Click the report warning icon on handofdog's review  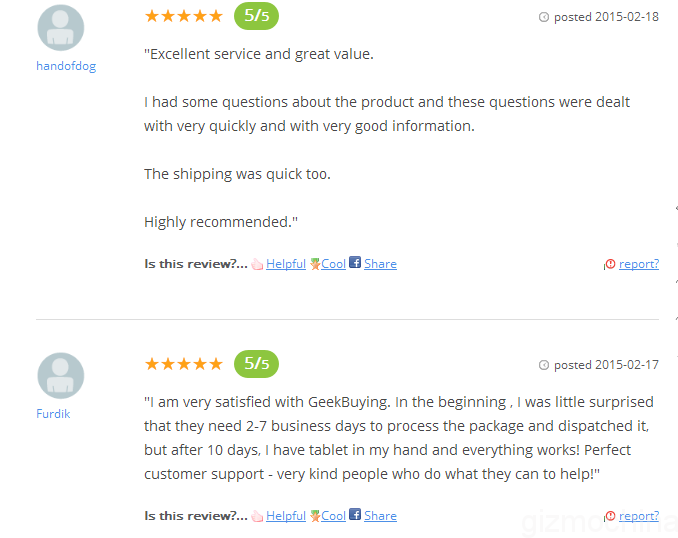pyautogui.click(x=610, y=264)
